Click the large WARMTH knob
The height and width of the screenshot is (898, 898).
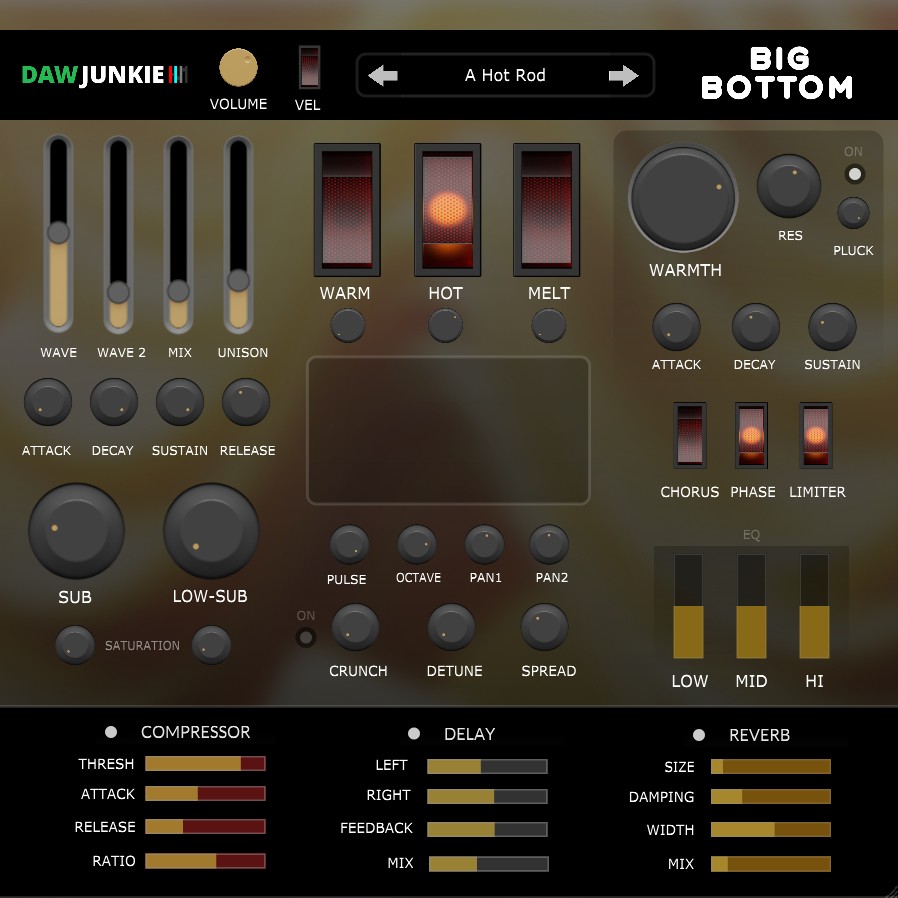click(x=683, y=199)
